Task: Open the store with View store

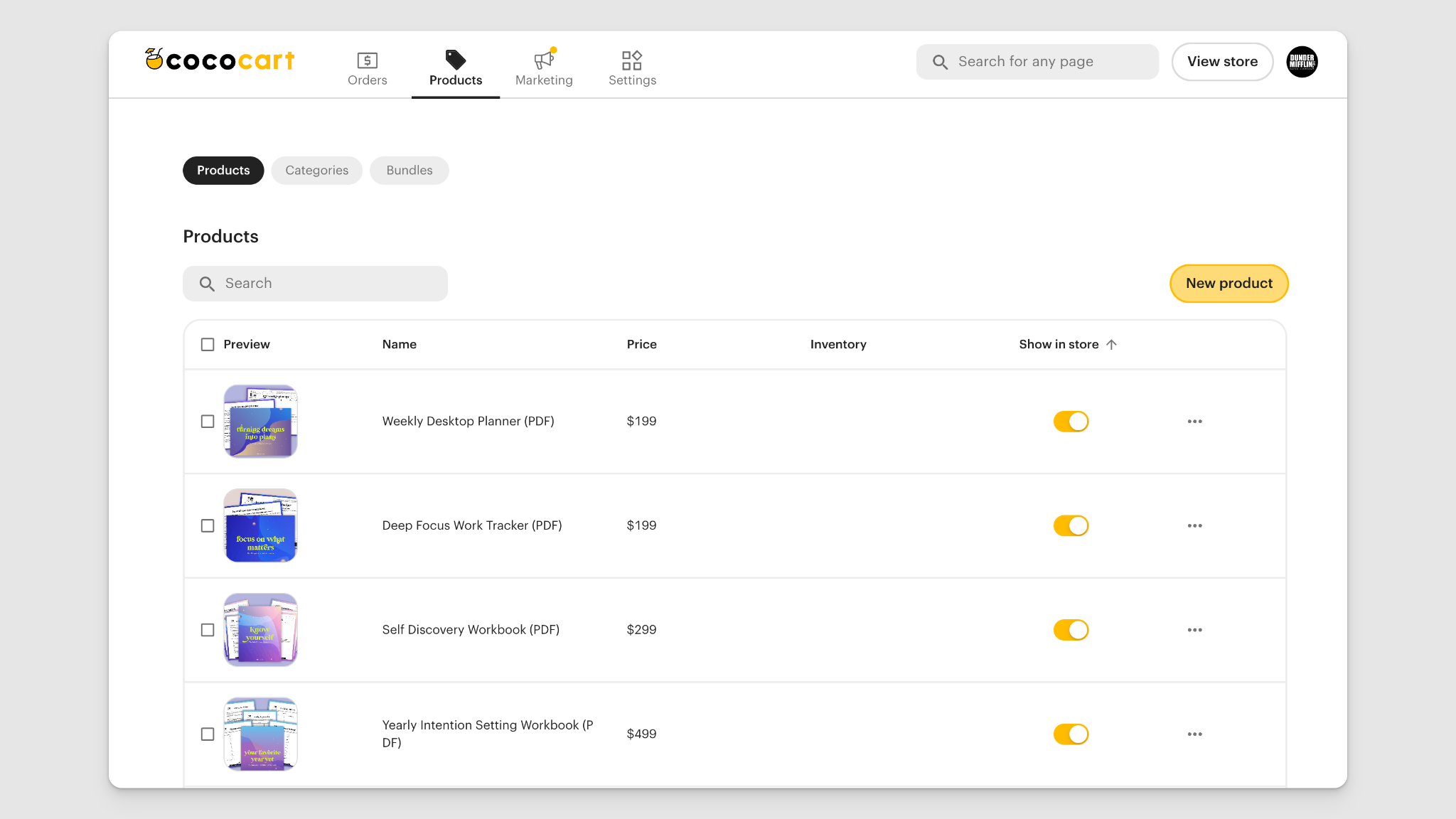Action: coord(1222,61)
